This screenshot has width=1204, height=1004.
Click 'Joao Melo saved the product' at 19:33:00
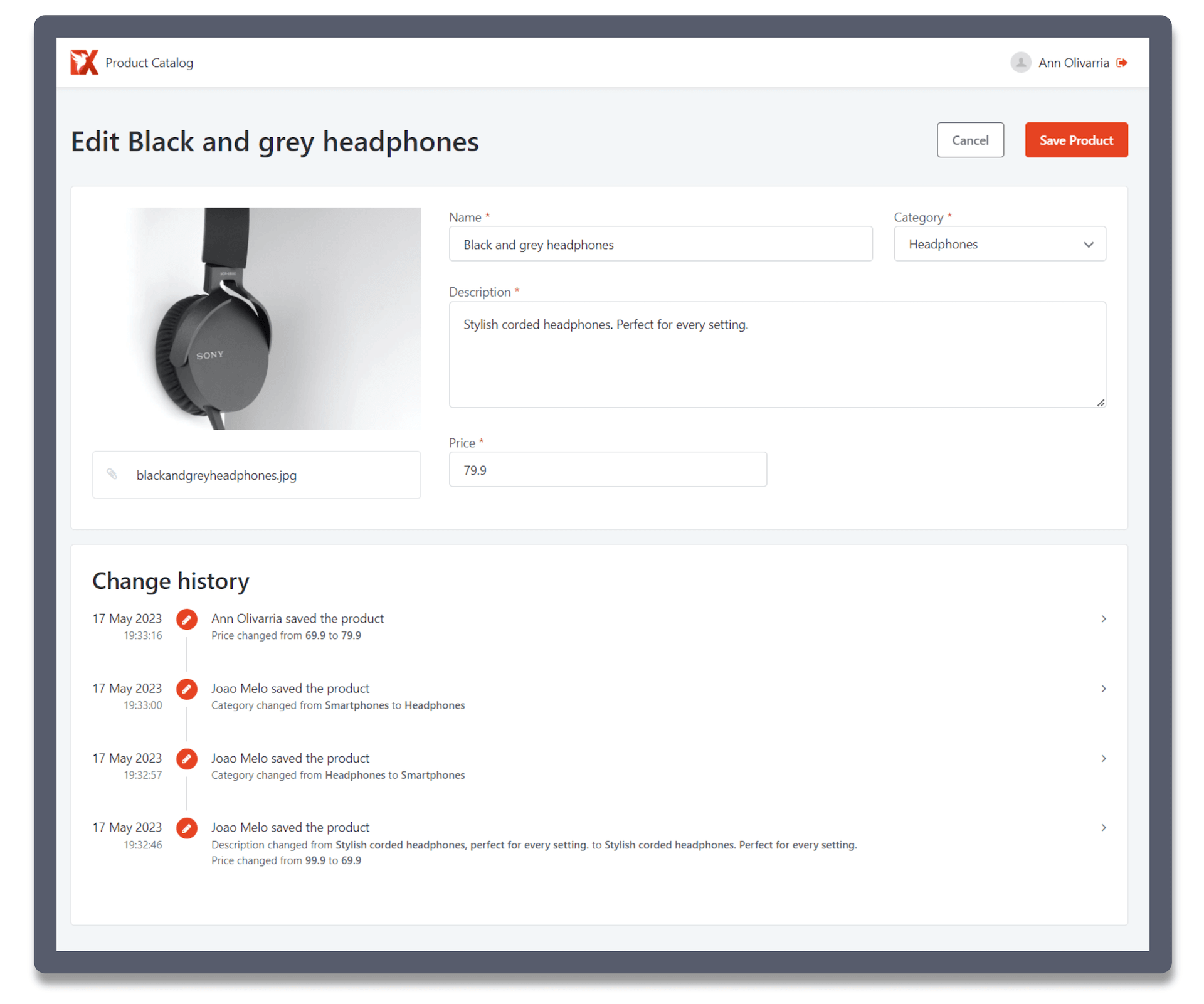[290, 688]
